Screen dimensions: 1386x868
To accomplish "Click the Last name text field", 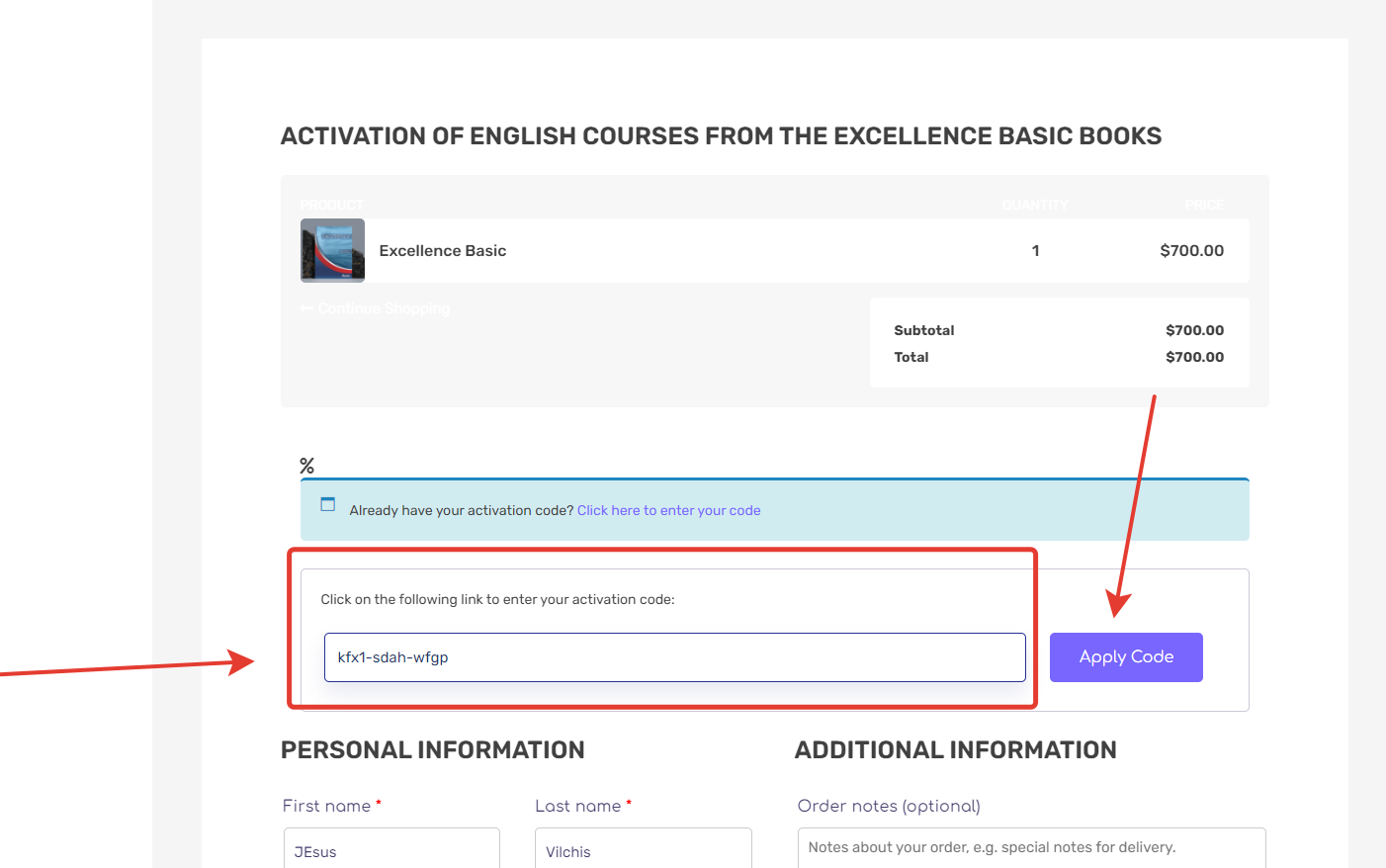I will [644, 850].
